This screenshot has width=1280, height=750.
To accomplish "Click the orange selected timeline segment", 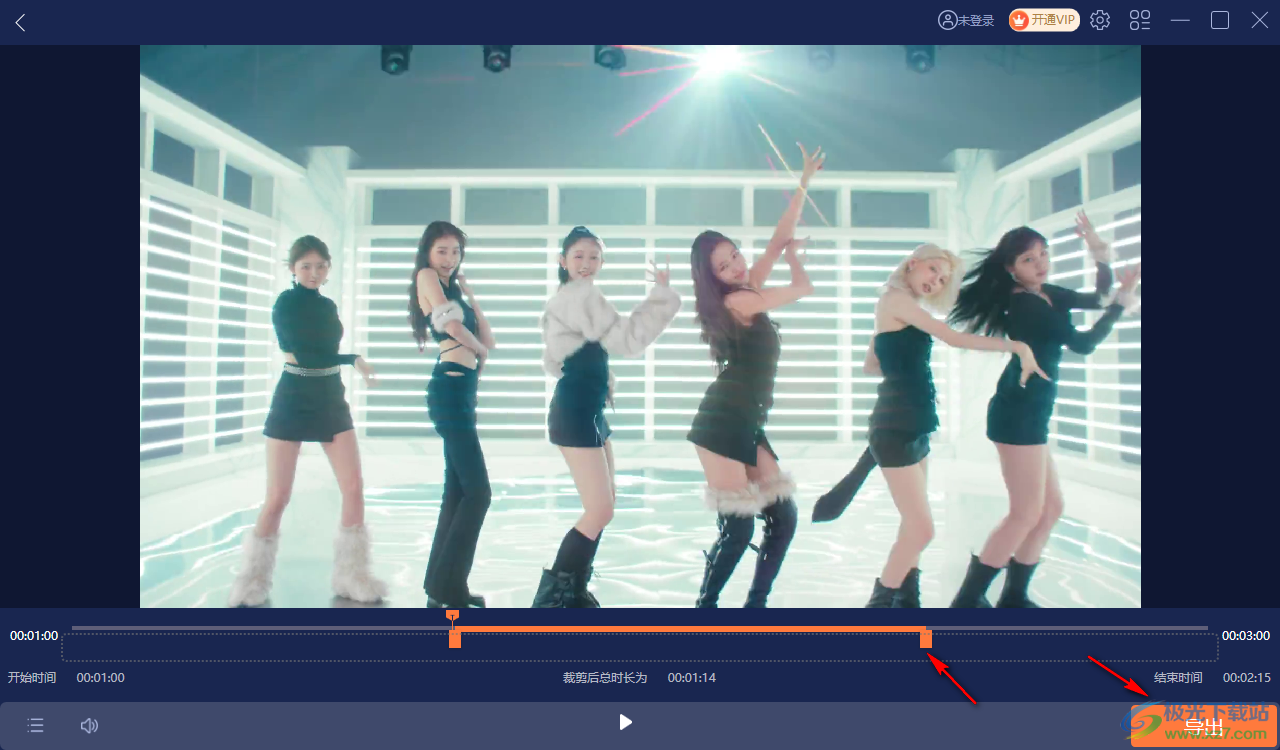I will point(690,629).
